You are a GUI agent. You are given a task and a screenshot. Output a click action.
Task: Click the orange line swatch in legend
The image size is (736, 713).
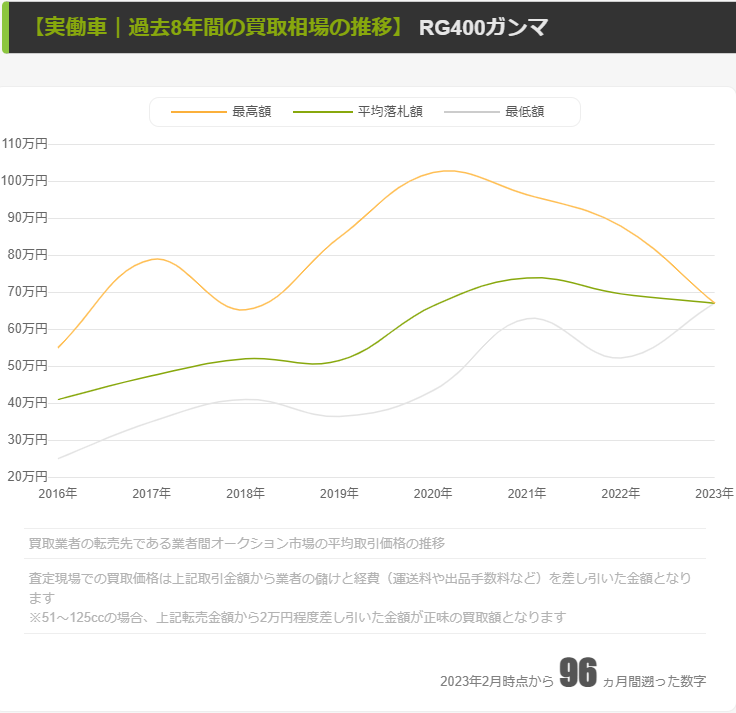pyautogui.click(x=199, y=112)
